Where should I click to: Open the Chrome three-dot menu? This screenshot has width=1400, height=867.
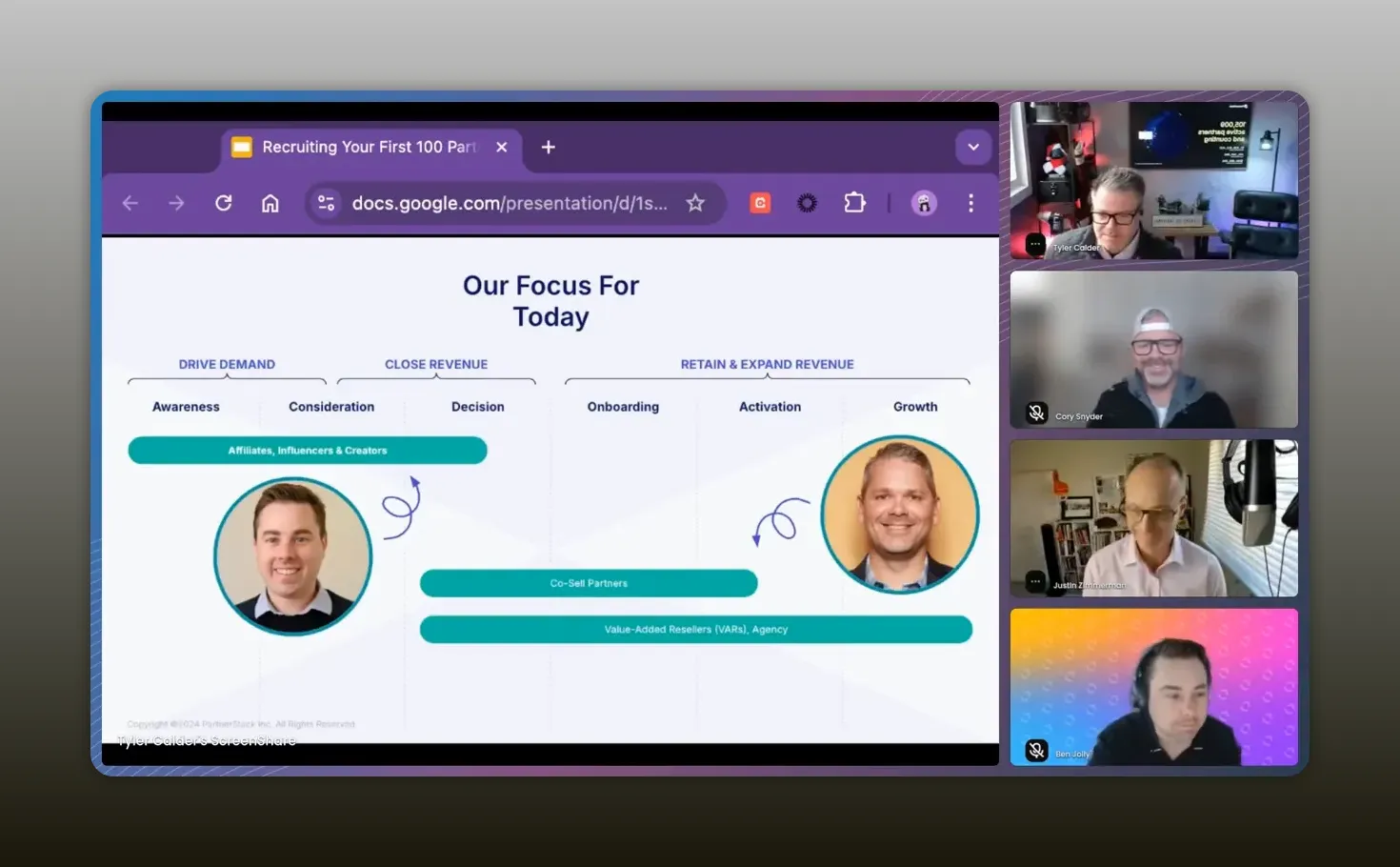(x=970, y=203)
